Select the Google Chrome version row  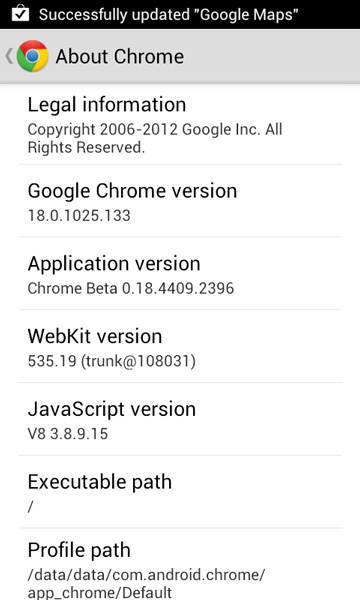coord(180,201)
